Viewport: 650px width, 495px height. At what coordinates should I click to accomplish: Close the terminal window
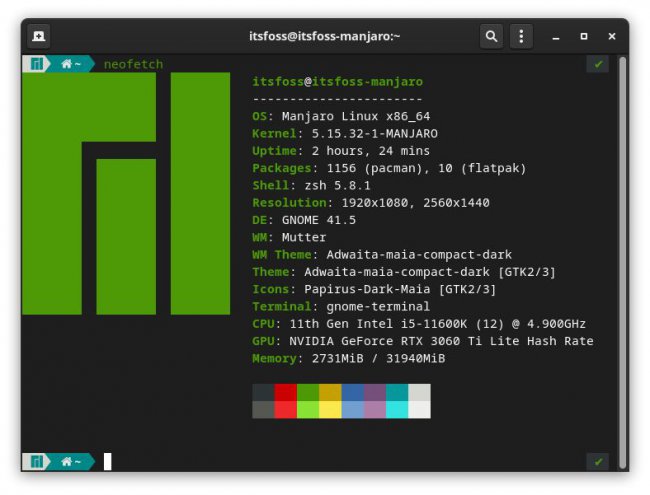point(611,36)
